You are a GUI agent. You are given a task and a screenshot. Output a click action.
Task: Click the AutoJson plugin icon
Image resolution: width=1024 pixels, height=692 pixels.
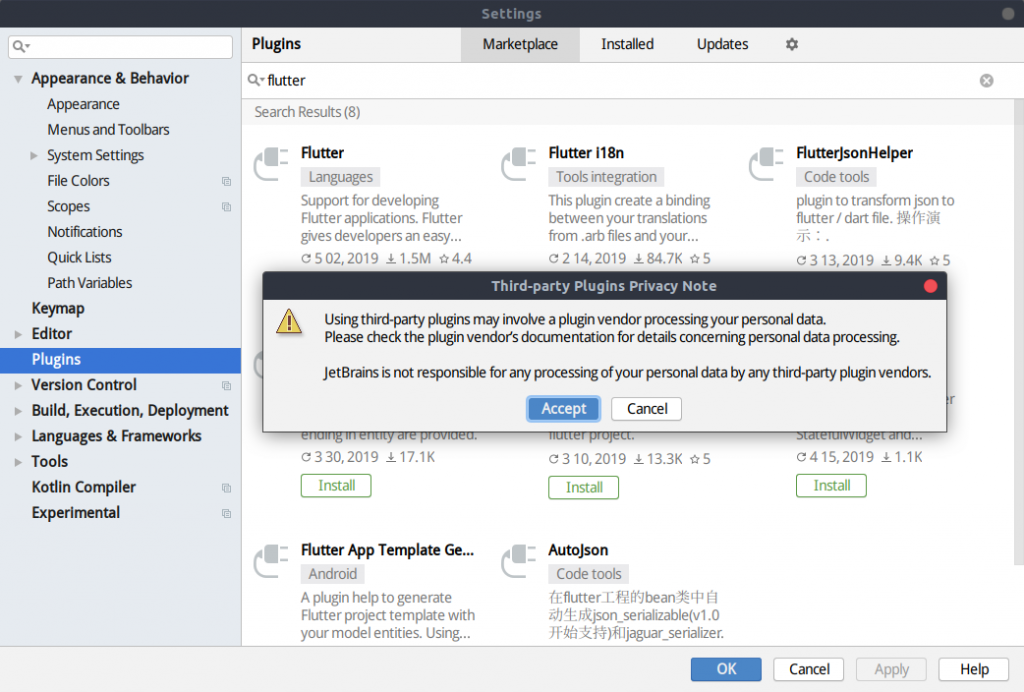[519, 562]
